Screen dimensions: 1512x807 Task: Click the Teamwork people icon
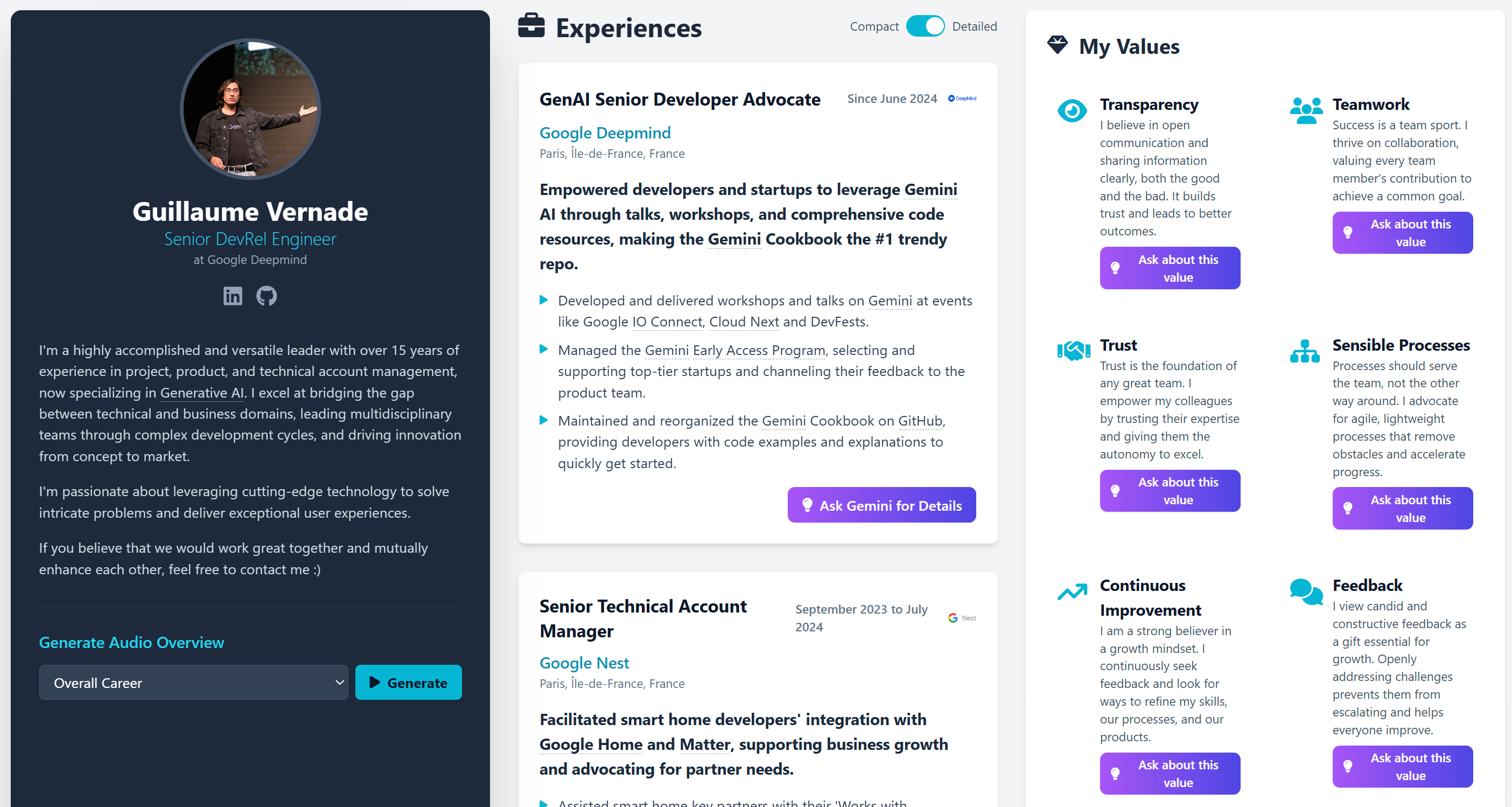pyautogui.click(x=1306, y=110)
